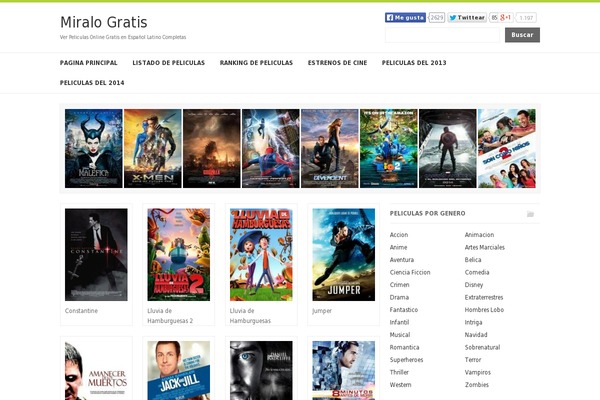This screenshot has height=400, width=600.
Task: Open Pagina Principal menu item
Action: 89,63
